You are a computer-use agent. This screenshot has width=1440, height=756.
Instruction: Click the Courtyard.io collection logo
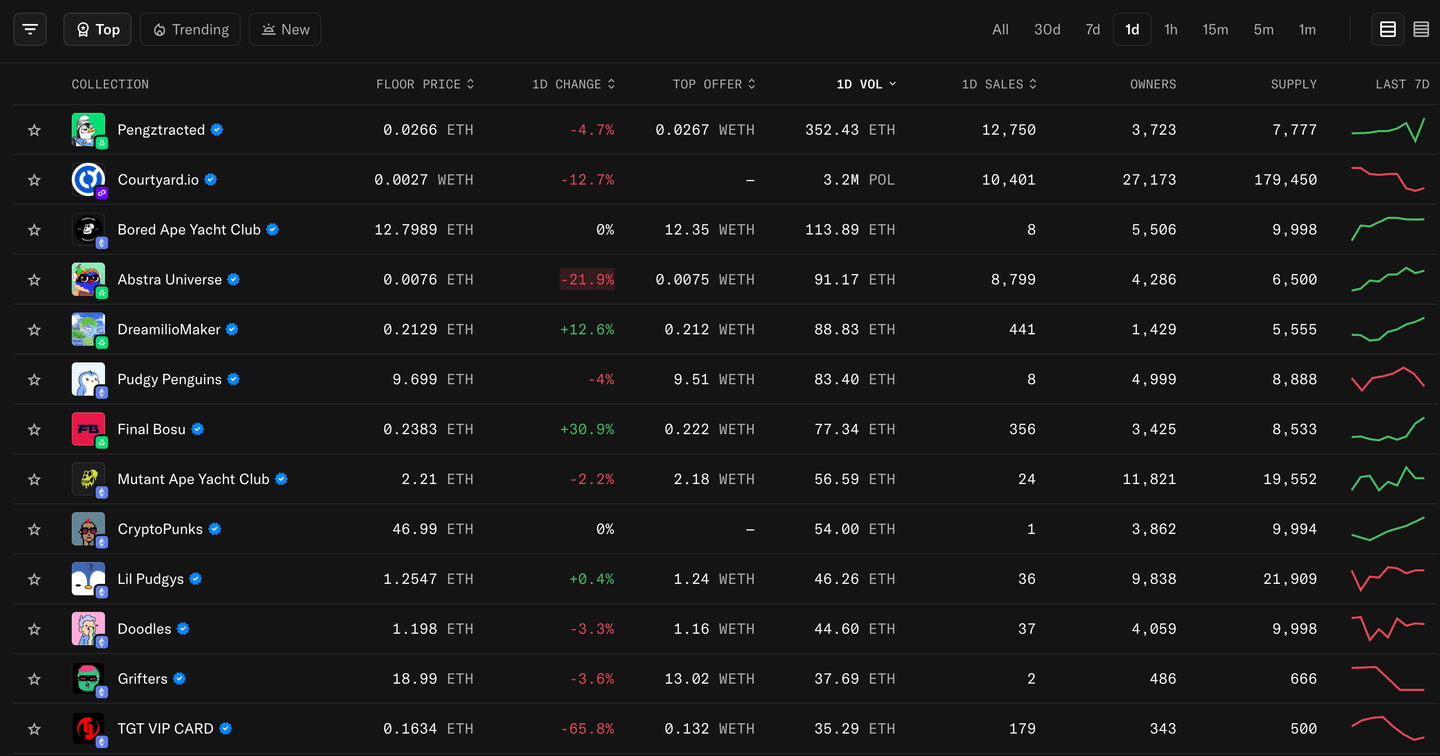coord(88,180)
